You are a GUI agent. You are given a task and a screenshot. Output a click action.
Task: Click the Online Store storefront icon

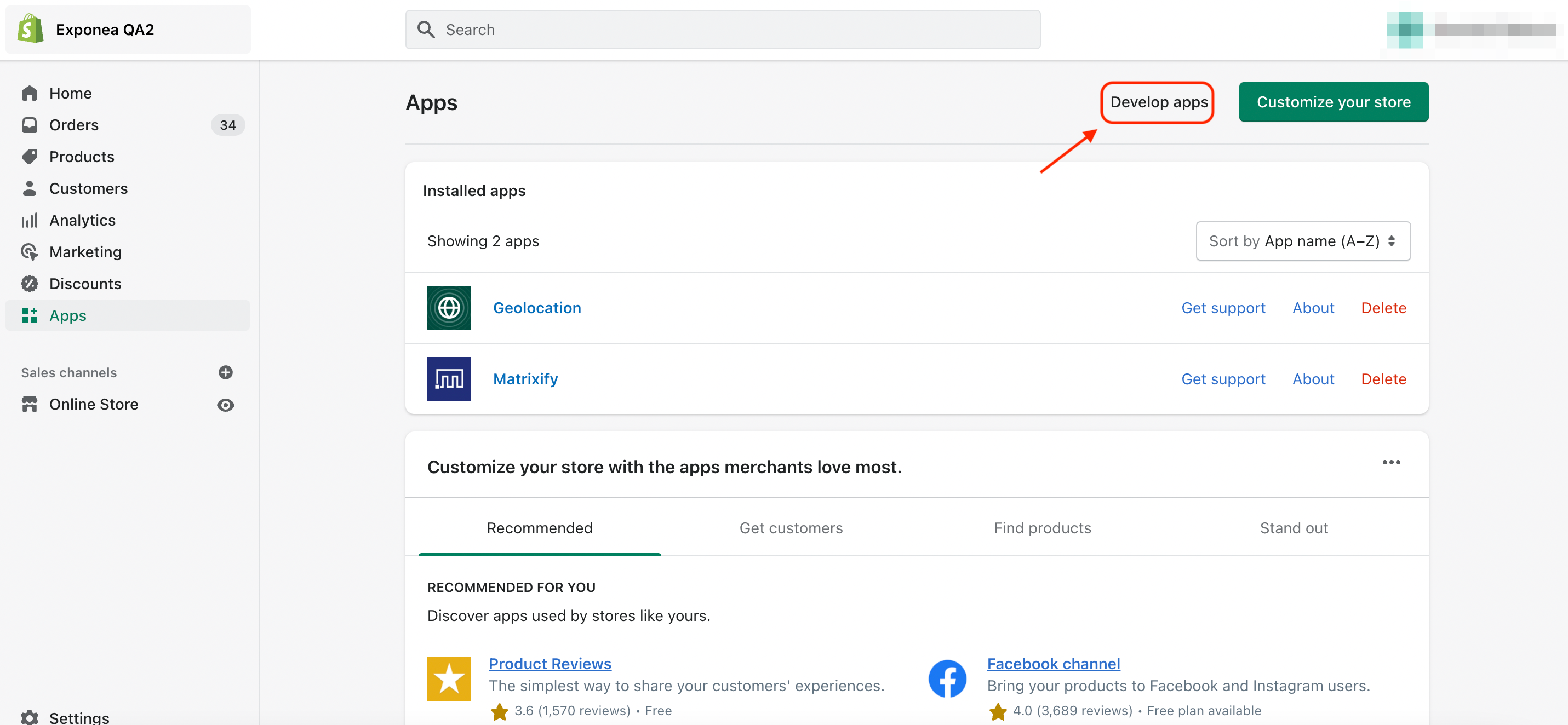(x=29, y=404)
